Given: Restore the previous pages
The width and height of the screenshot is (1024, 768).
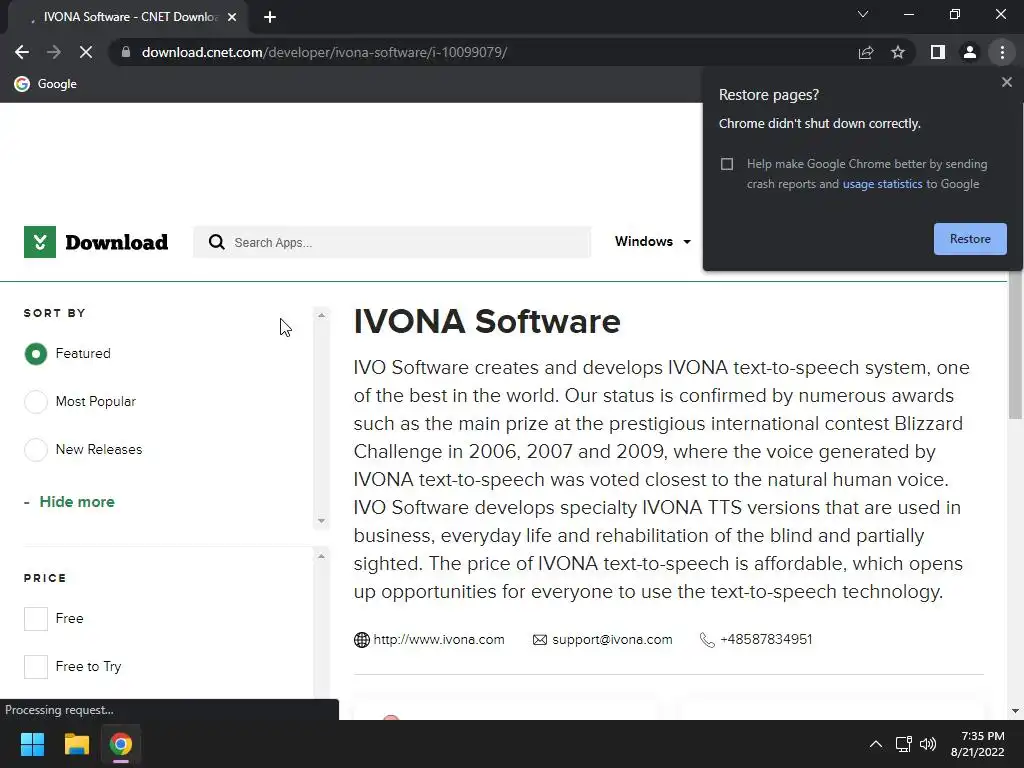Looking at the screenshot, I should 970,239.
